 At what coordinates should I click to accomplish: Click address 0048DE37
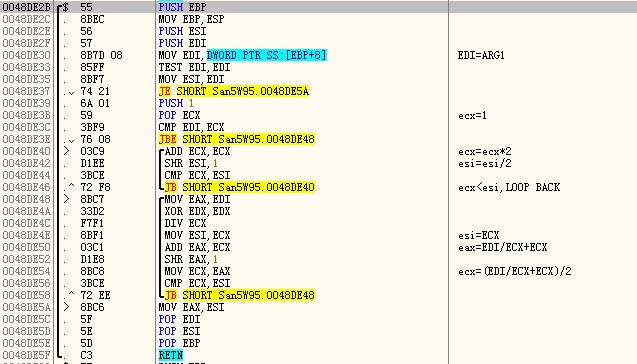[26, 91]
